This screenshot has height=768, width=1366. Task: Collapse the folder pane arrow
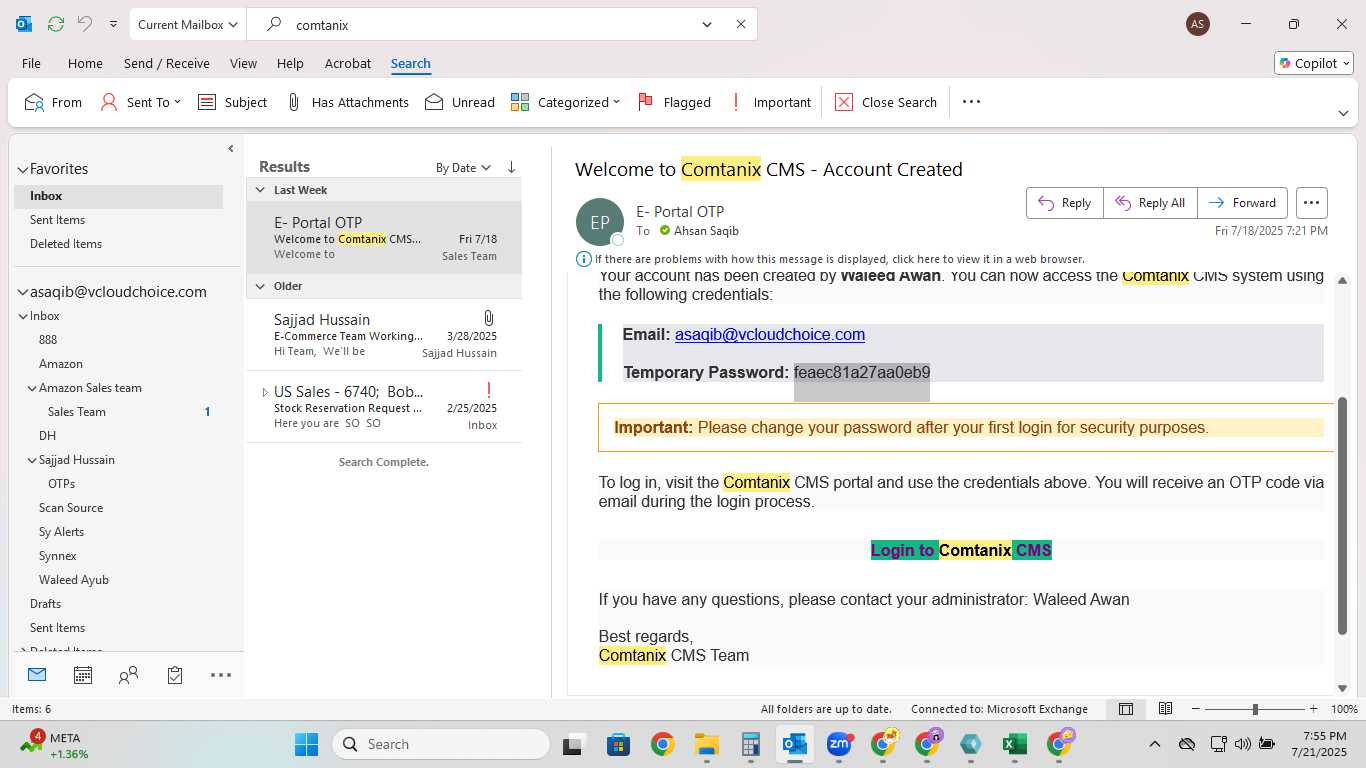pos(231,149)
